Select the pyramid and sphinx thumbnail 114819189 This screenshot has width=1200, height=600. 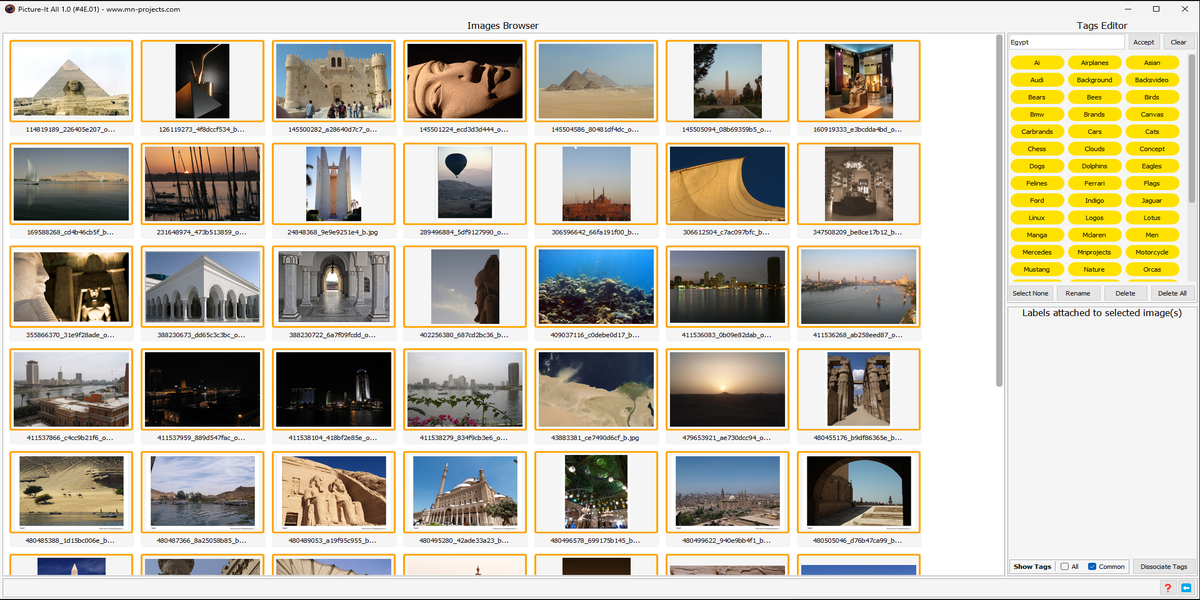[71, 81]
